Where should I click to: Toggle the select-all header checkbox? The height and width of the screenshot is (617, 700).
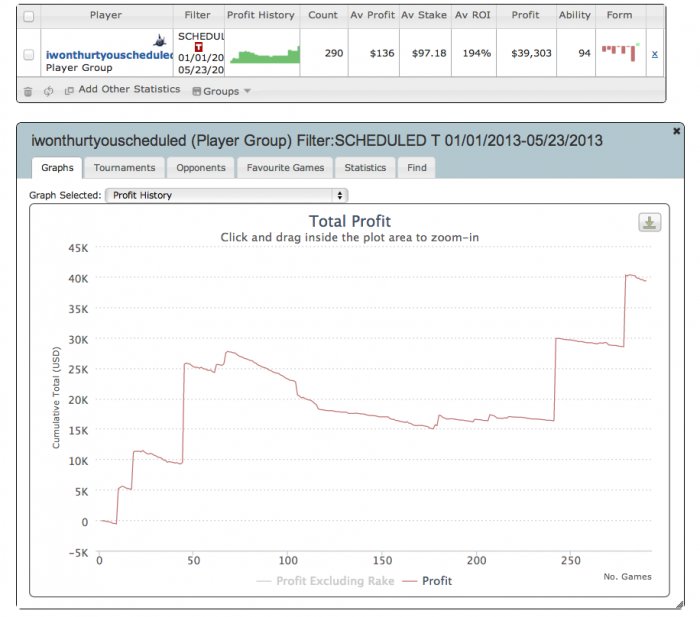click(29, 17)
